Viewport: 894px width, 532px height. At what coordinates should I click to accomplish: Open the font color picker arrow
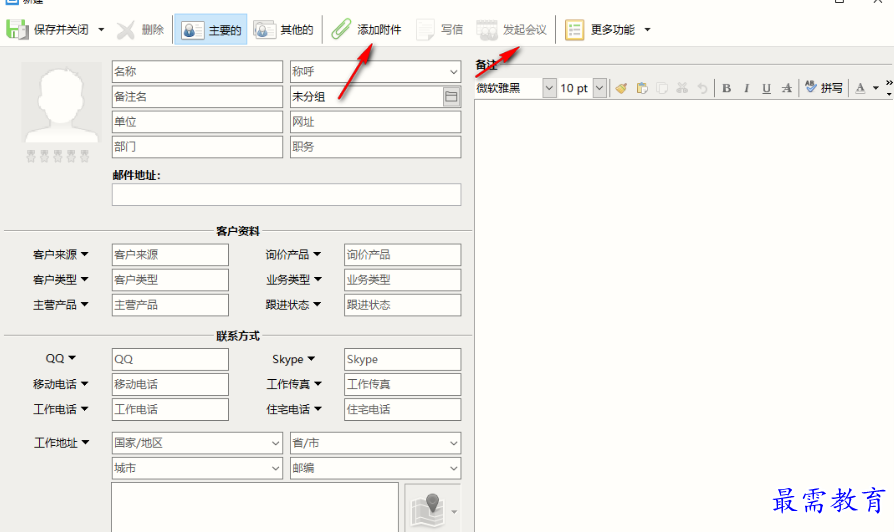pyautogui.click(x=876, y=88)
